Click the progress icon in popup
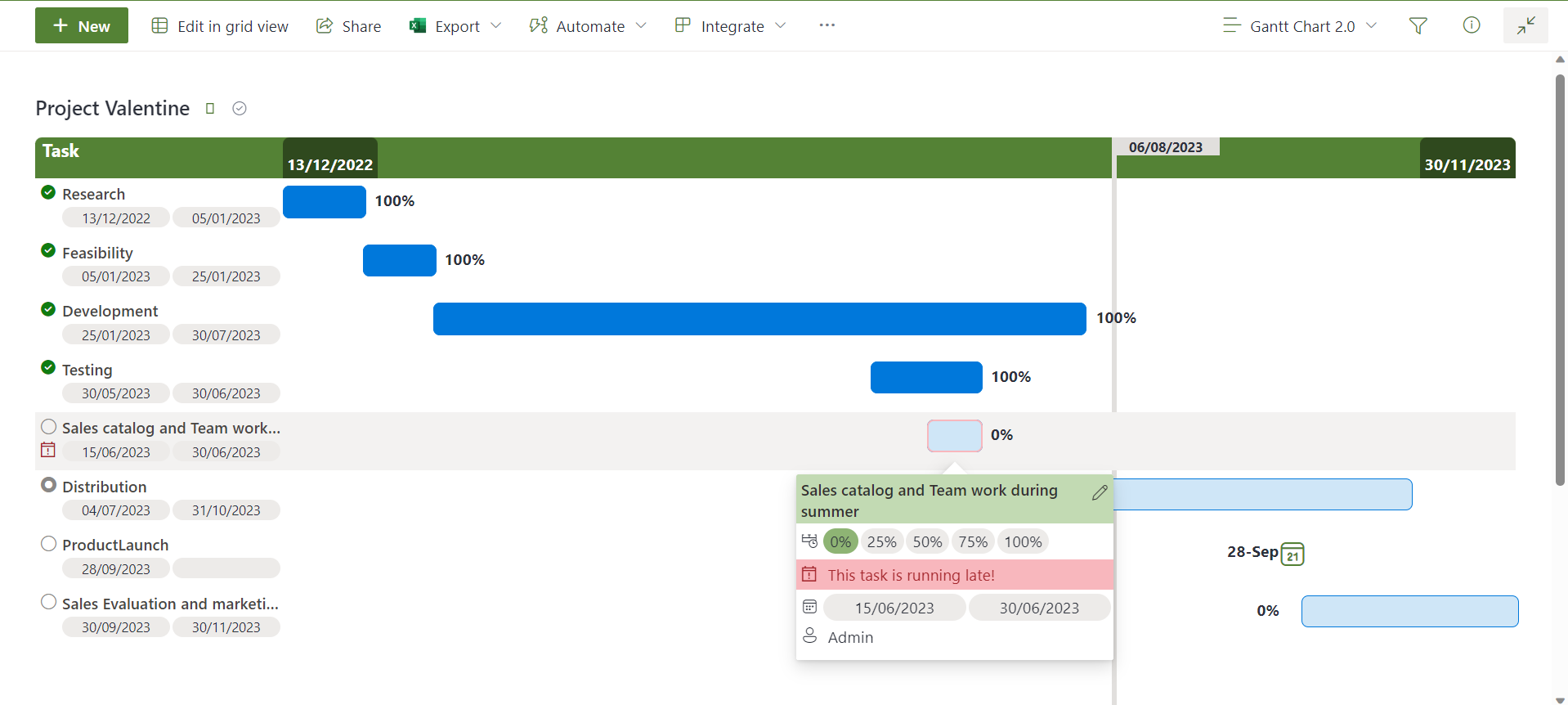The height and width of the screenshot is (705, 1568). click(809, 541)
